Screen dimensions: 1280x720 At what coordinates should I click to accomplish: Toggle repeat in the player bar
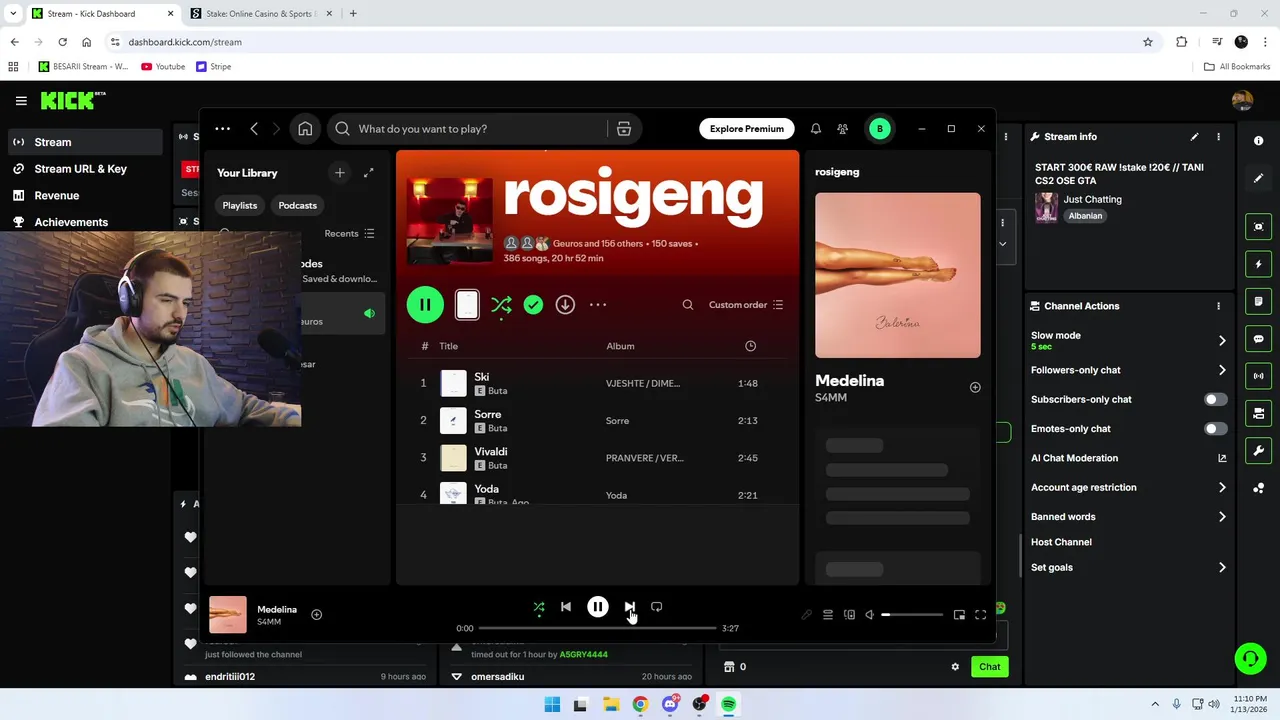(x=657, y=607)
